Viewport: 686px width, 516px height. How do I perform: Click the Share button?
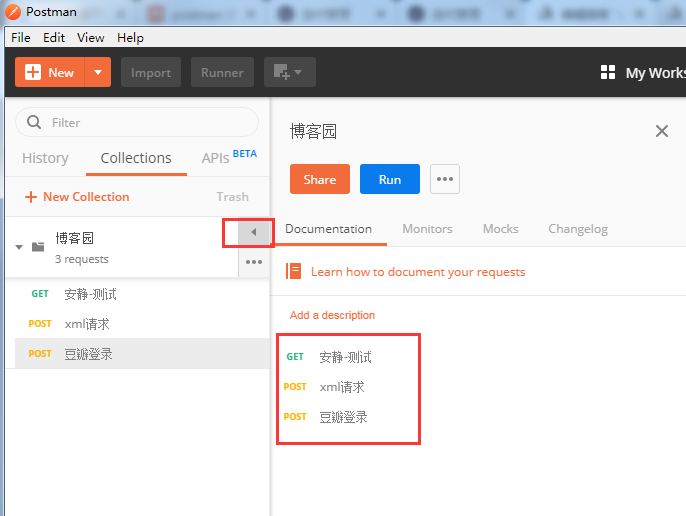coord(320,179)
